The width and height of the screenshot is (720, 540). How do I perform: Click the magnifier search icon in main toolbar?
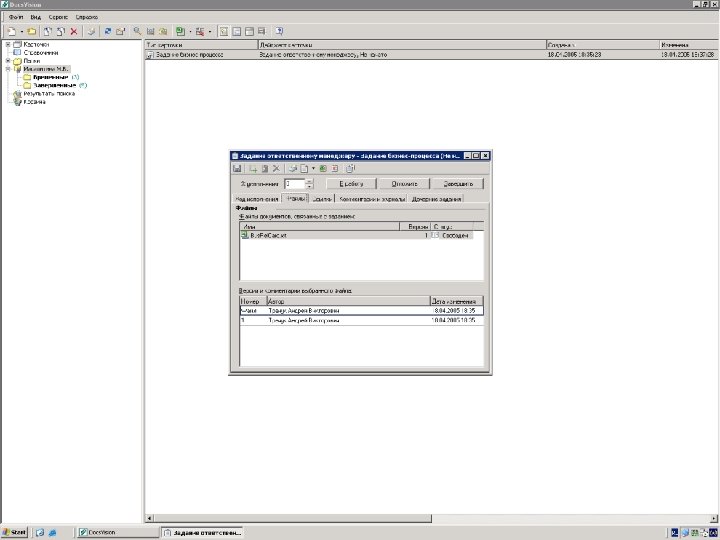pyautogui.click(x=137, y=31)
